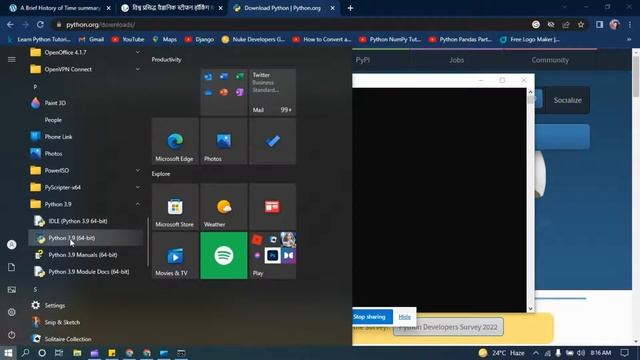Open the Mail tile showing 99+
The image size is (640, 360).
[273, 92]
